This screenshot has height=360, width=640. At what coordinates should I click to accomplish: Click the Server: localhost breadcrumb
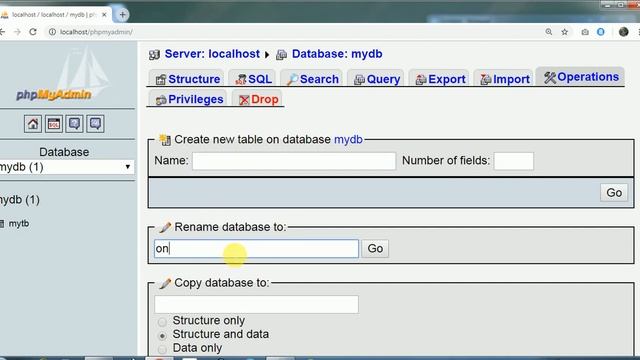tap(212, 54)
